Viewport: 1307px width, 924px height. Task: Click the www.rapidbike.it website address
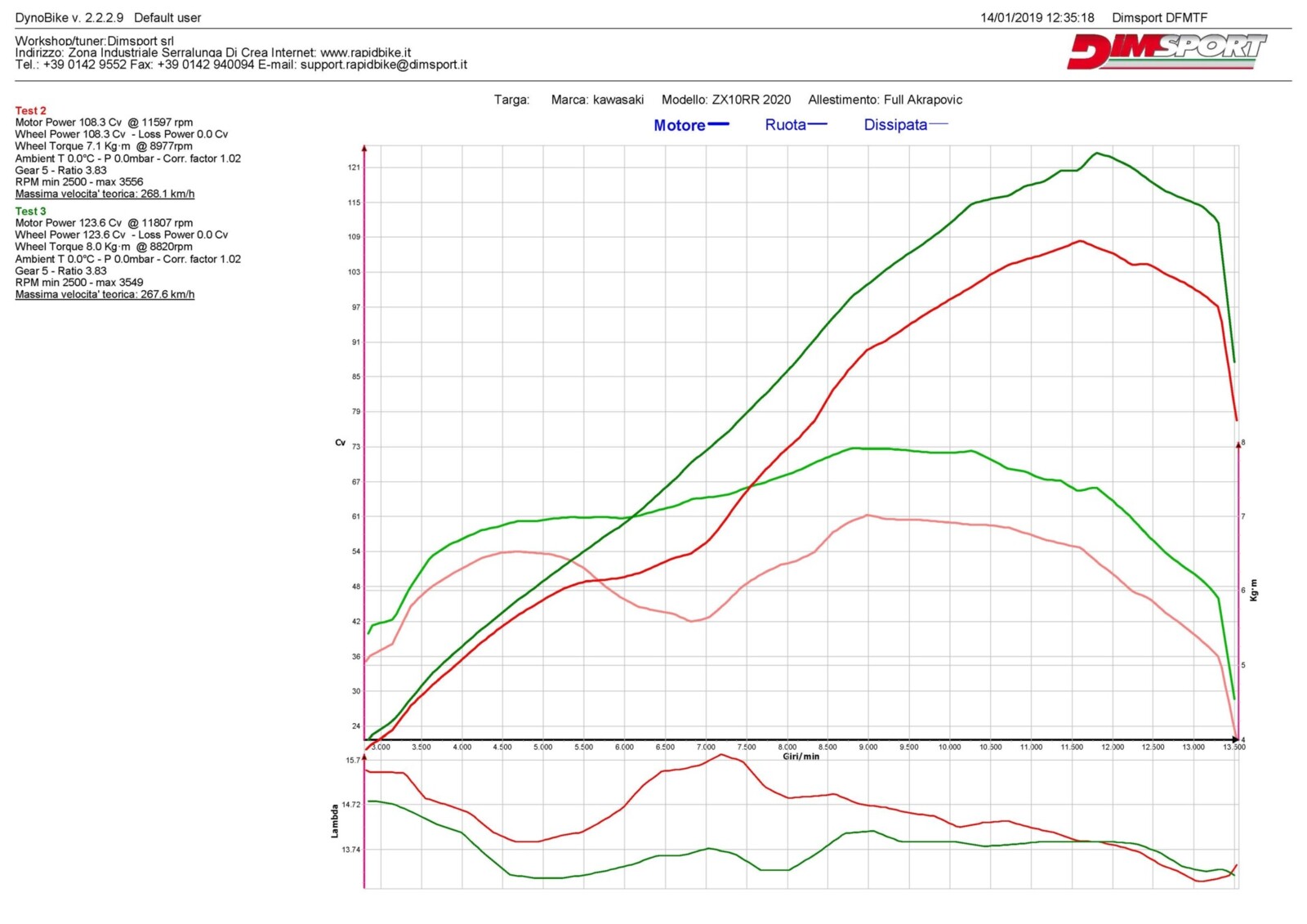pyautogui.click(x=365, y=52)
